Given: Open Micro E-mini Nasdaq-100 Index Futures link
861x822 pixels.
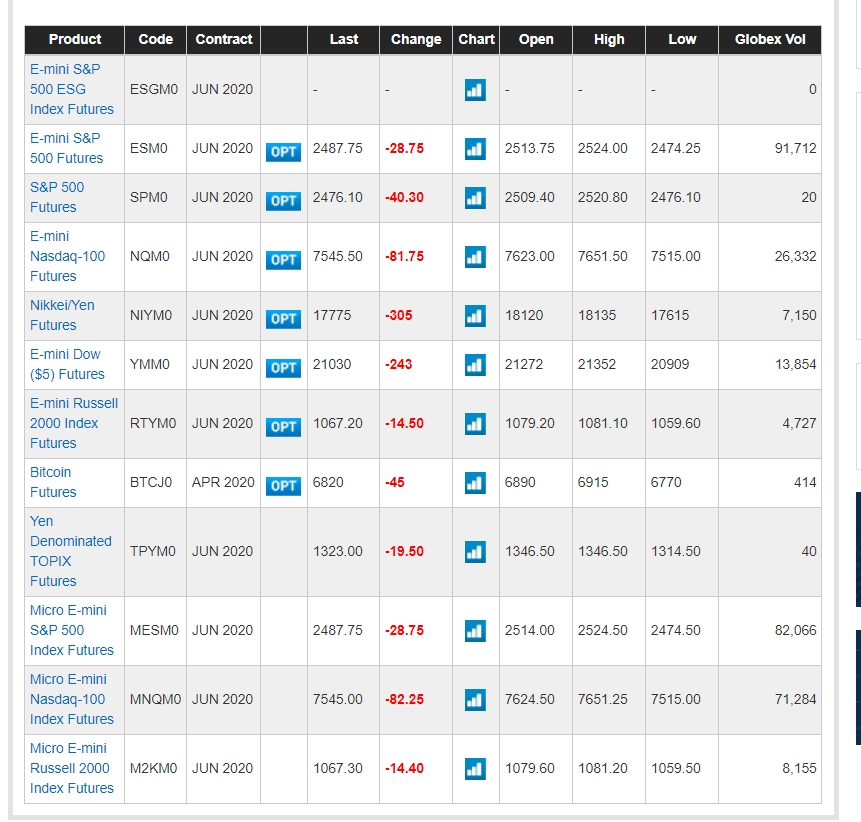Looking at the screenshot, I should coord(72,699).
